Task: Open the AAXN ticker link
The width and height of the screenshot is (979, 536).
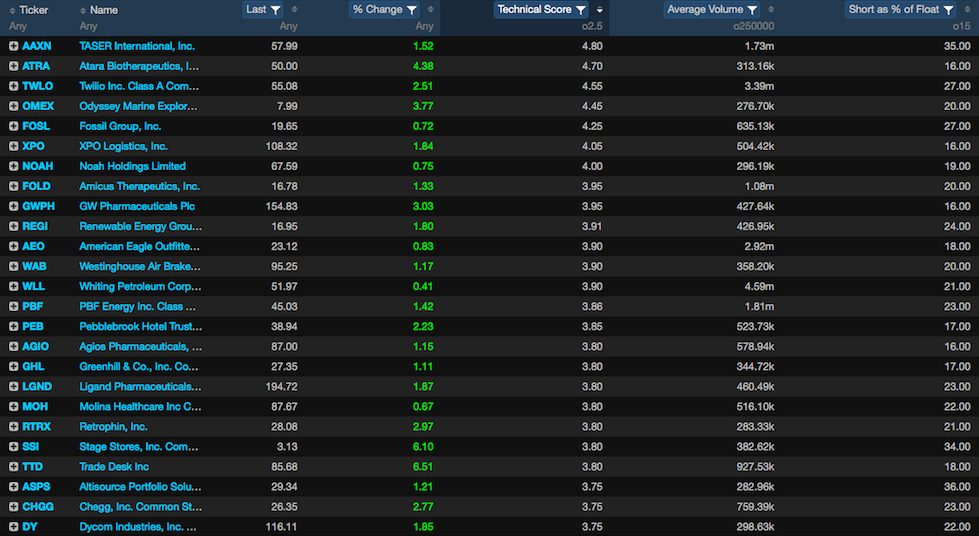Action: click(37, 46)
